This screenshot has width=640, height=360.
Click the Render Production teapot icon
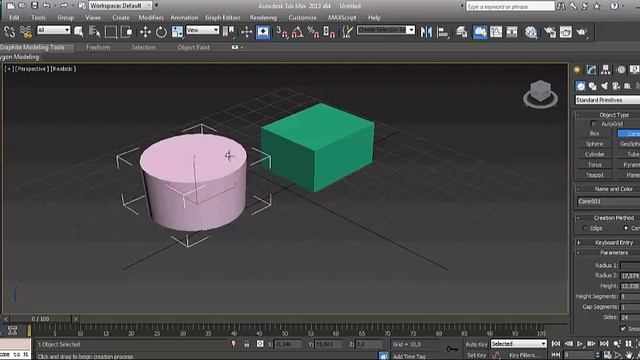(x=582, y=32)
